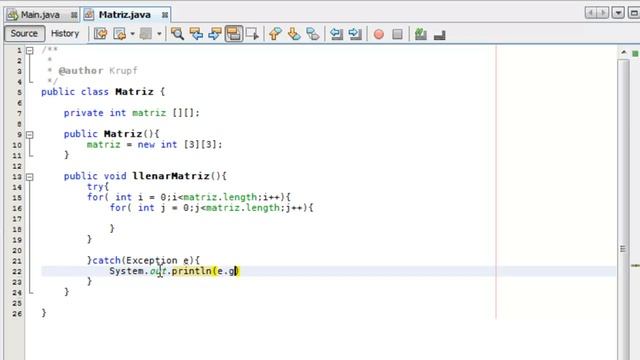Click the grayed Forward navigation icon
The width and height of the screenshot is (640, 360).
(146, 34)
